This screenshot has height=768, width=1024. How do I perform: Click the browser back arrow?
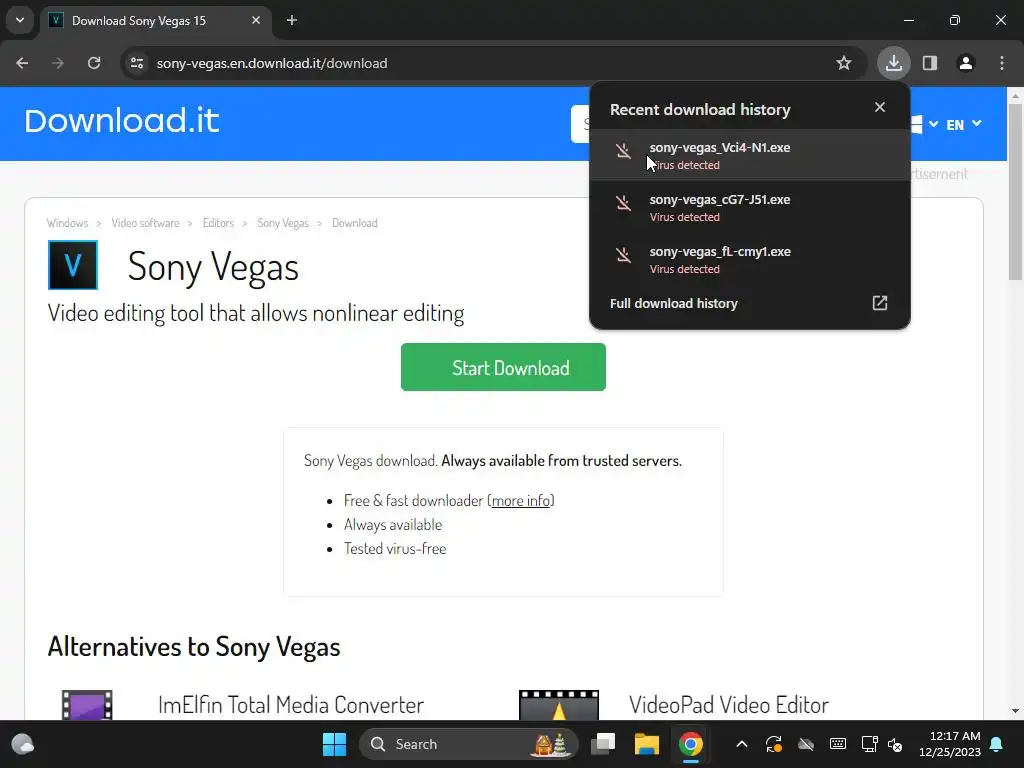[22, 63]
